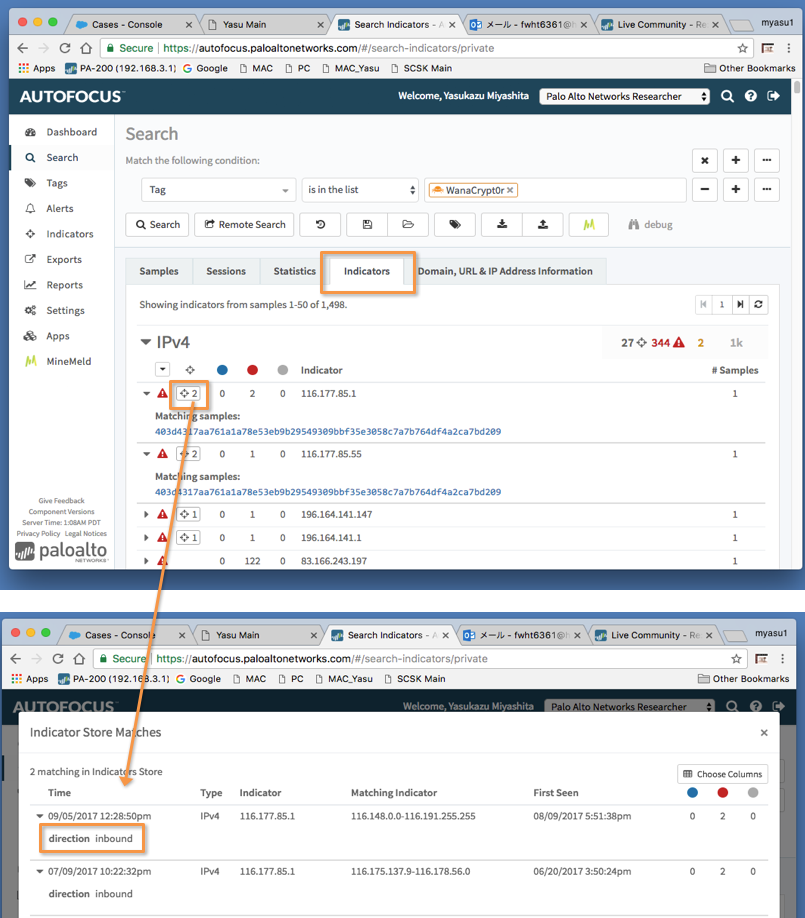This screenshot has height=918, width=805.
Task: Open Dashboard in the AutoFocus sidebar
Action: (61, 132)
